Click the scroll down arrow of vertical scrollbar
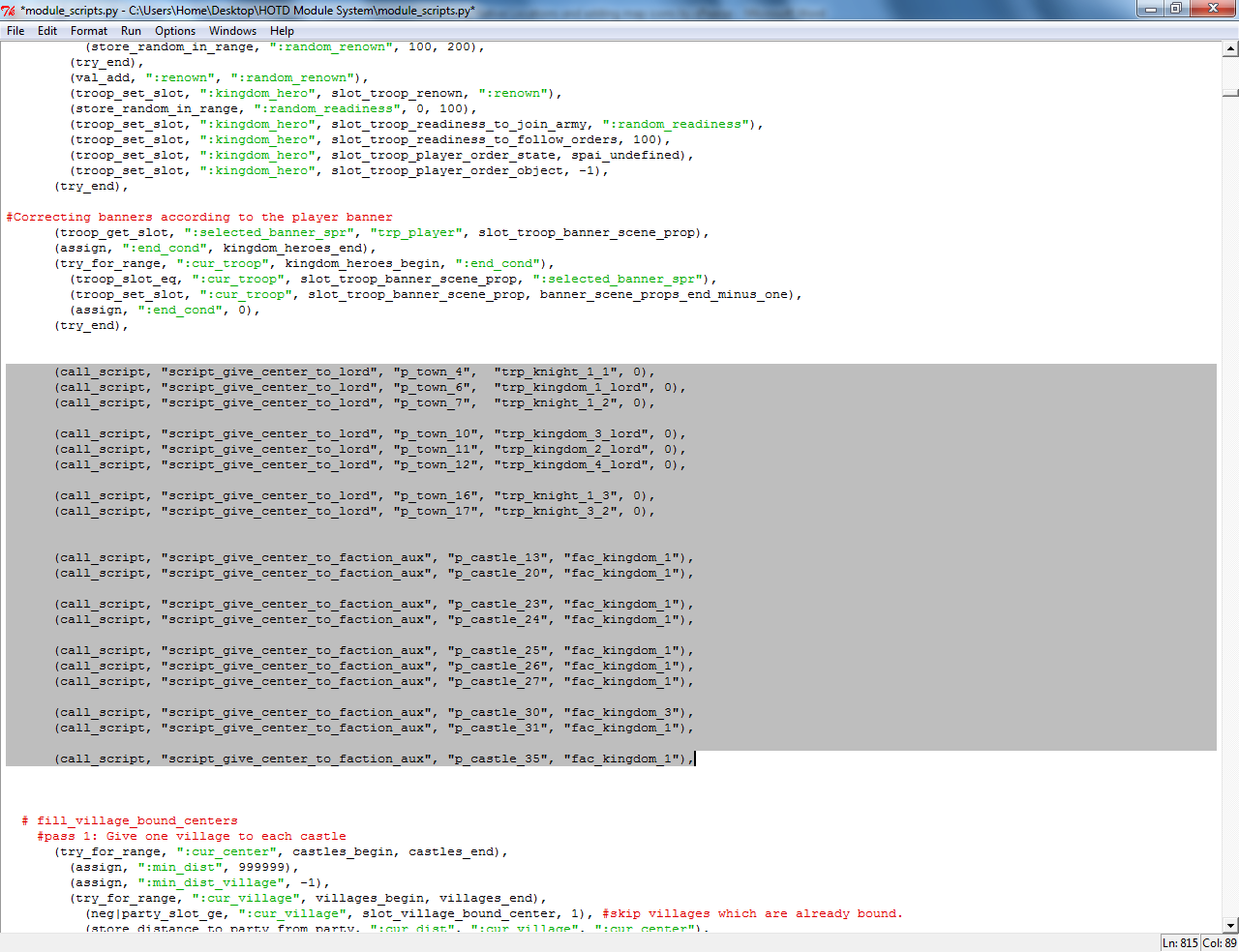This screenshot has height=952, width=1239. [1230, 925]
